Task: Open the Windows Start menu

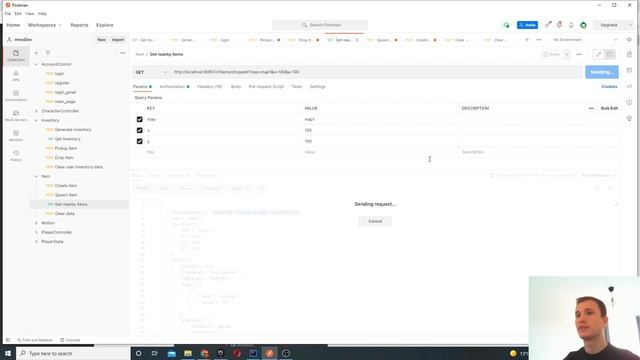Action: tap(8, 353)
